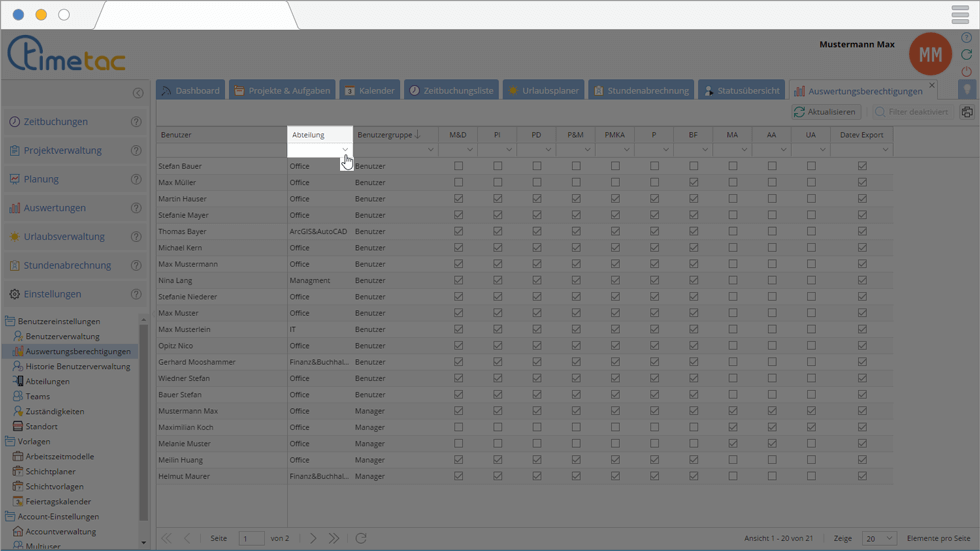Viewport: 980px width, 551px height.
Task: Jump to last page in pagination
Action: [334, 538]
